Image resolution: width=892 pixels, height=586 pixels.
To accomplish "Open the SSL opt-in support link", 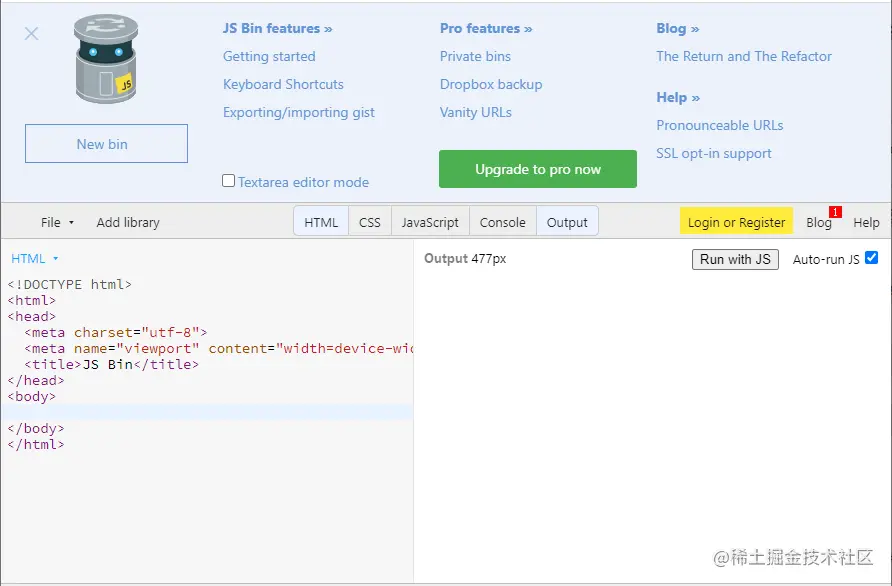I will click(713, 153).
